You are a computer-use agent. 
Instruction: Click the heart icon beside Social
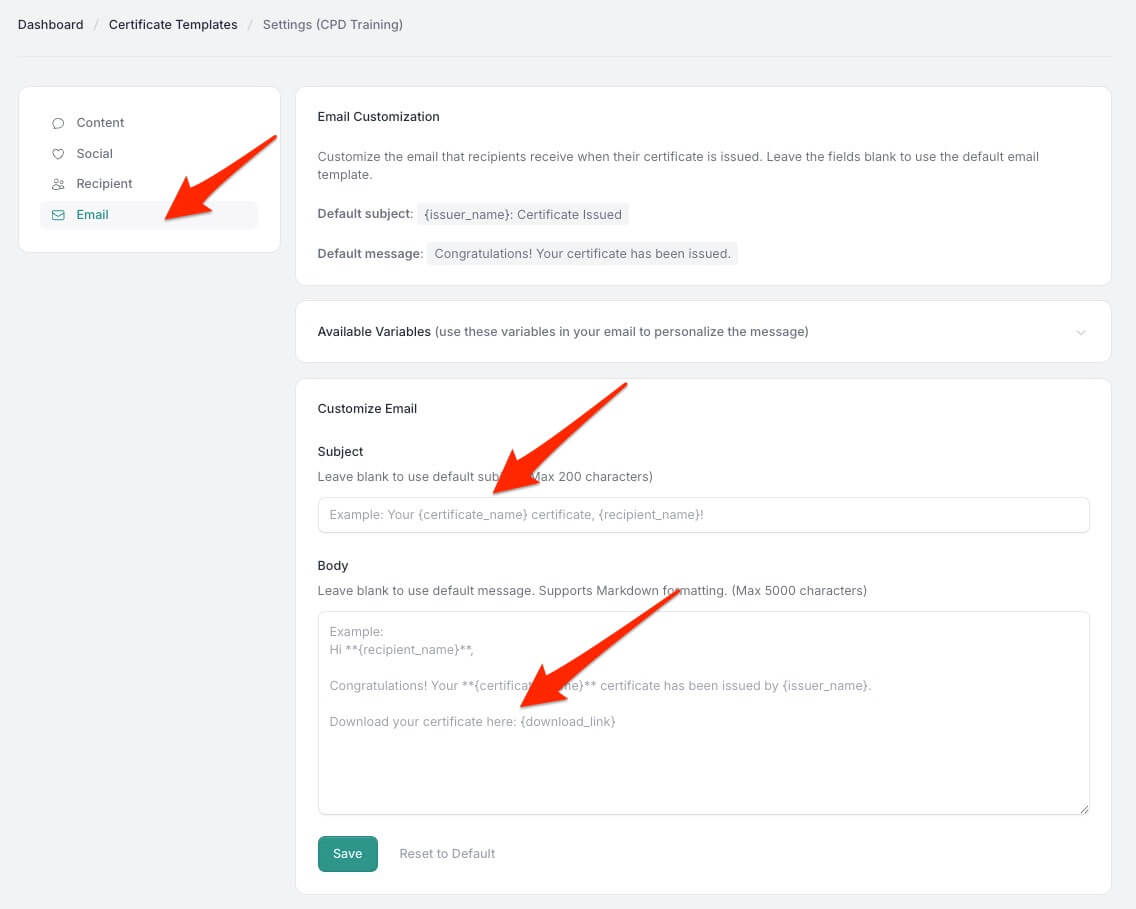(58, 154)
